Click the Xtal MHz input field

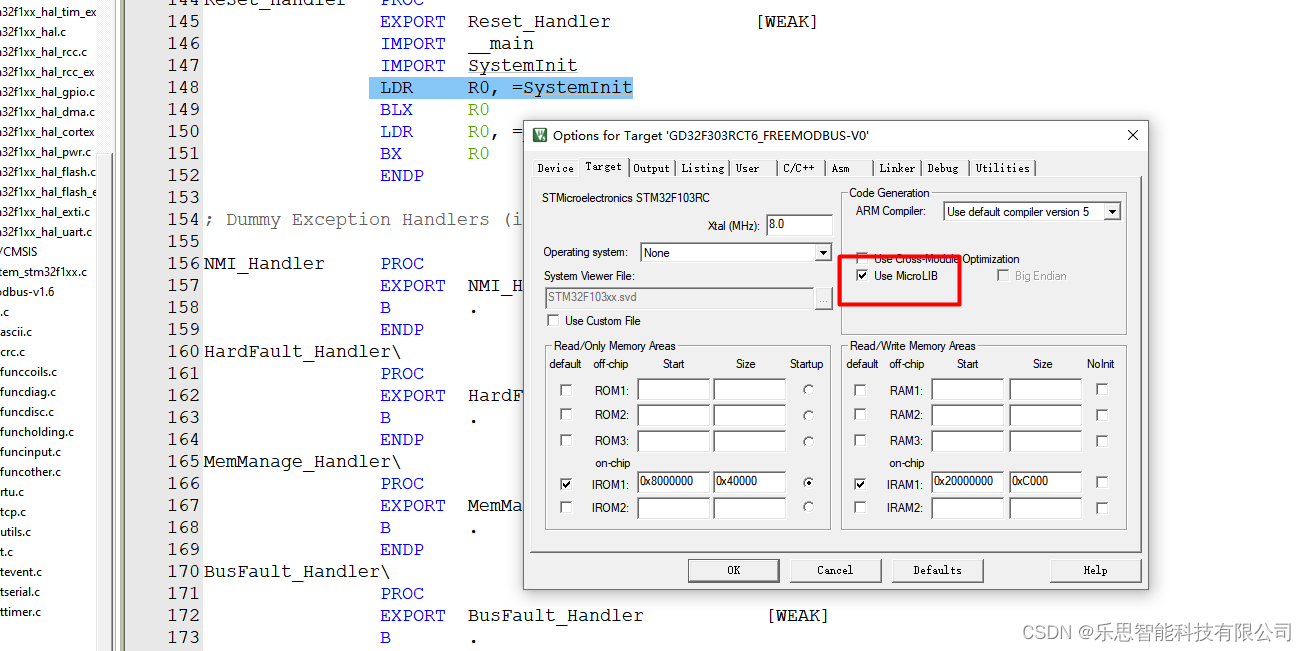798,224
